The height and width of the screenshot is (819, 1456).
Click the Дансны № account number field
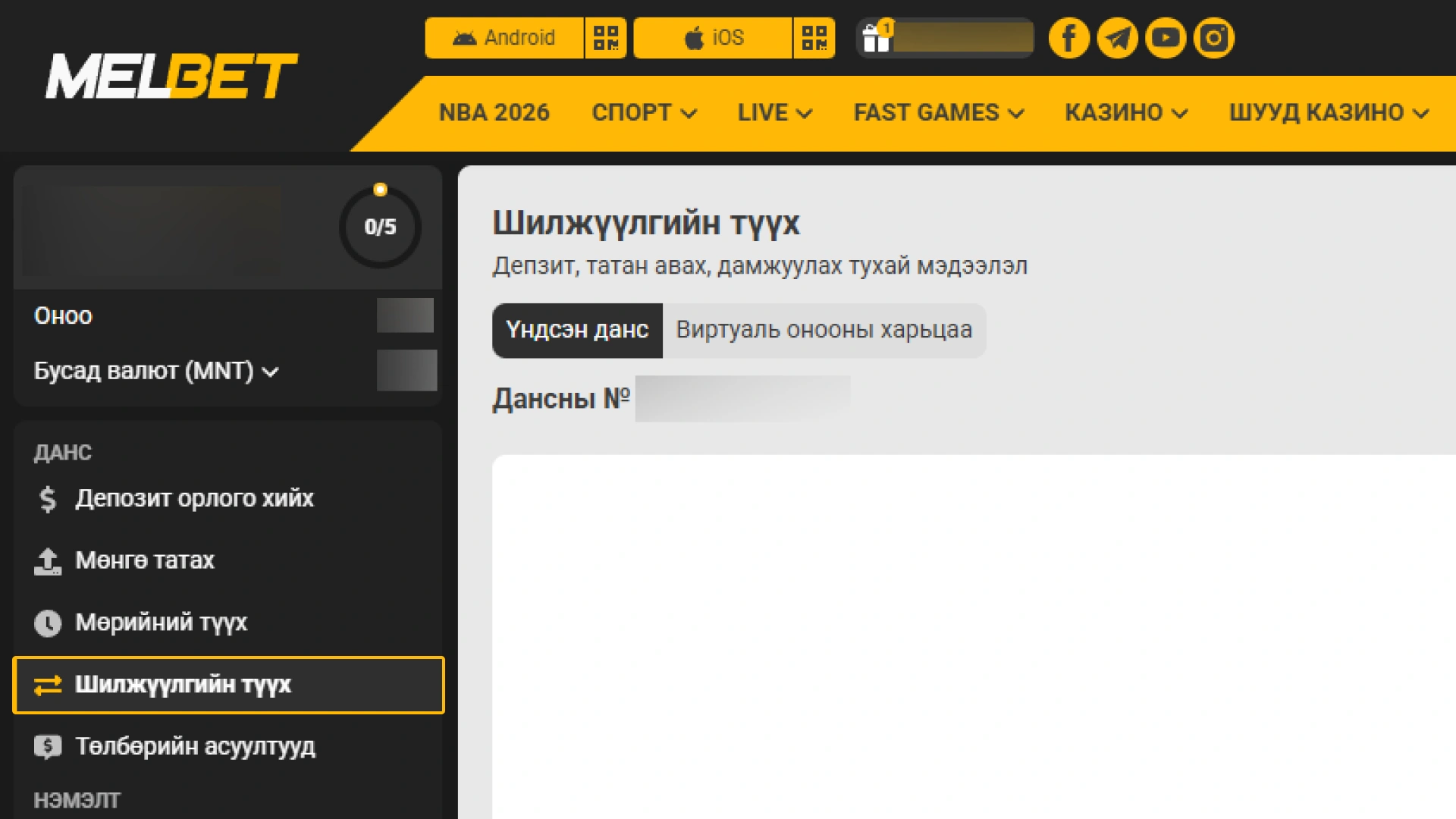[742, 398]
